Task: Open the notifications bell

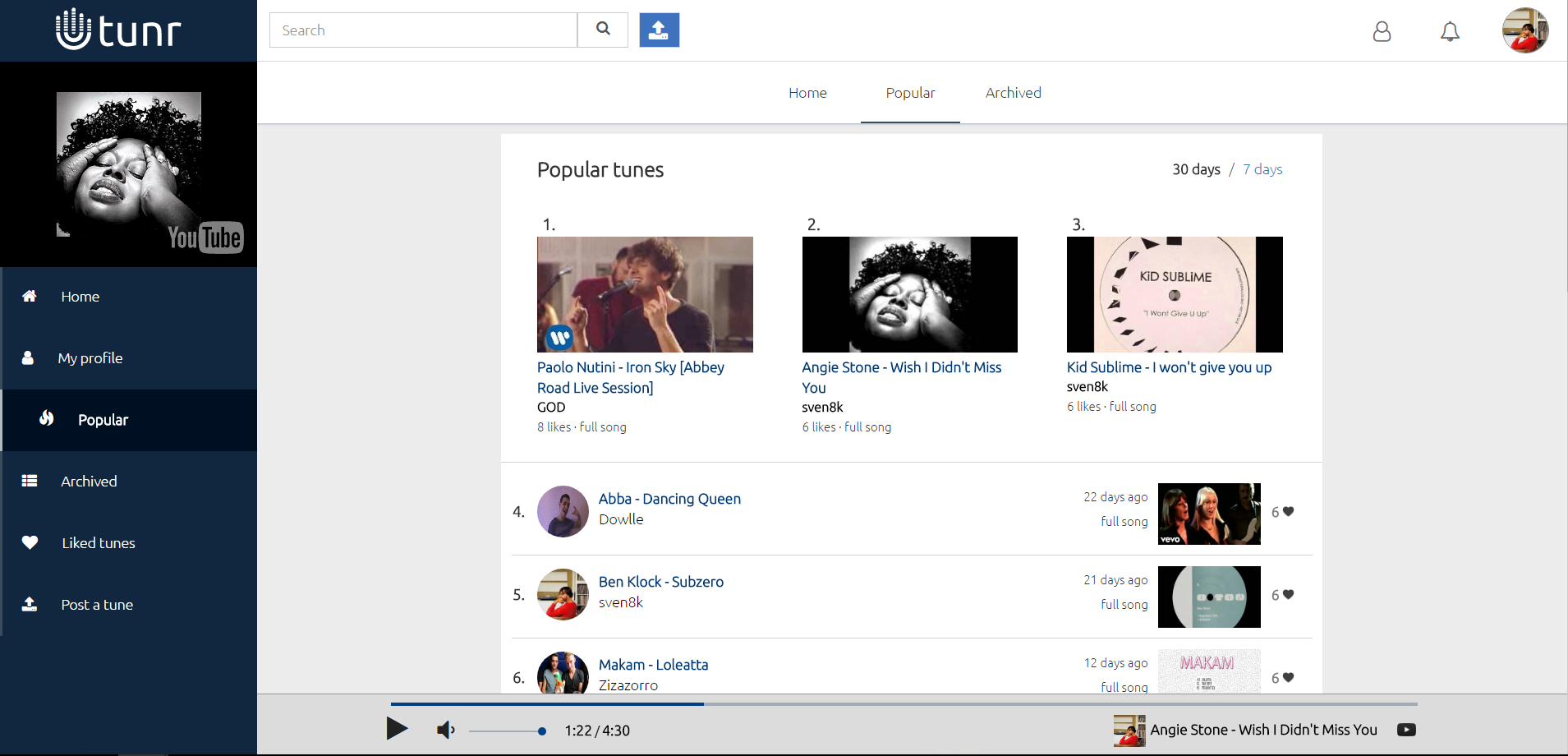Action: [x=1450, y=31]
